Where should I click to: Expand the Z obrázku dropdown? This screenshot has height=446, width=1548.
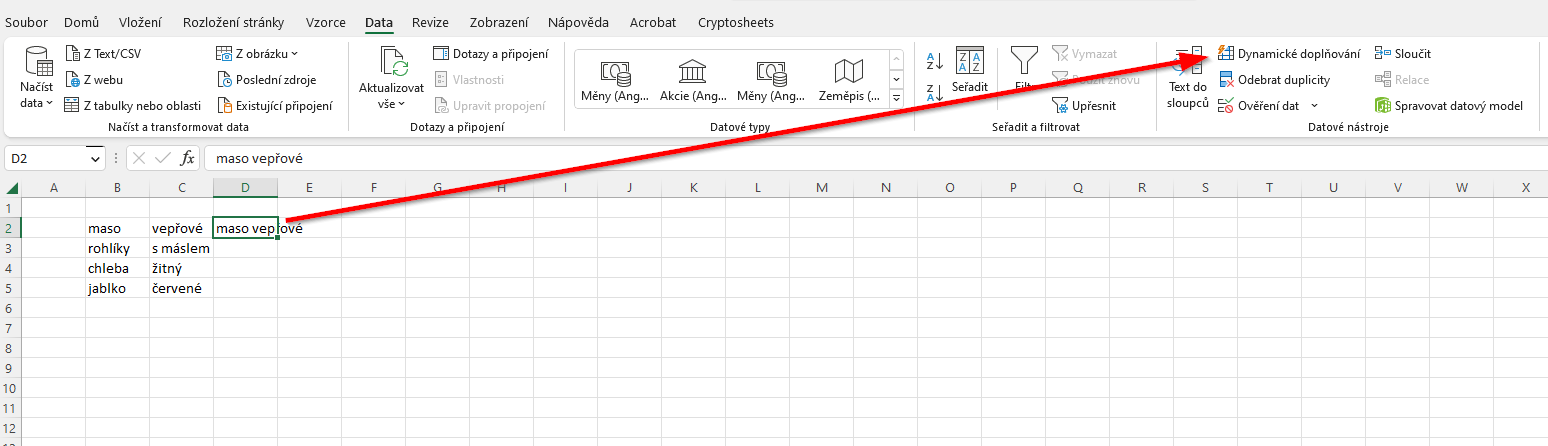294,54
